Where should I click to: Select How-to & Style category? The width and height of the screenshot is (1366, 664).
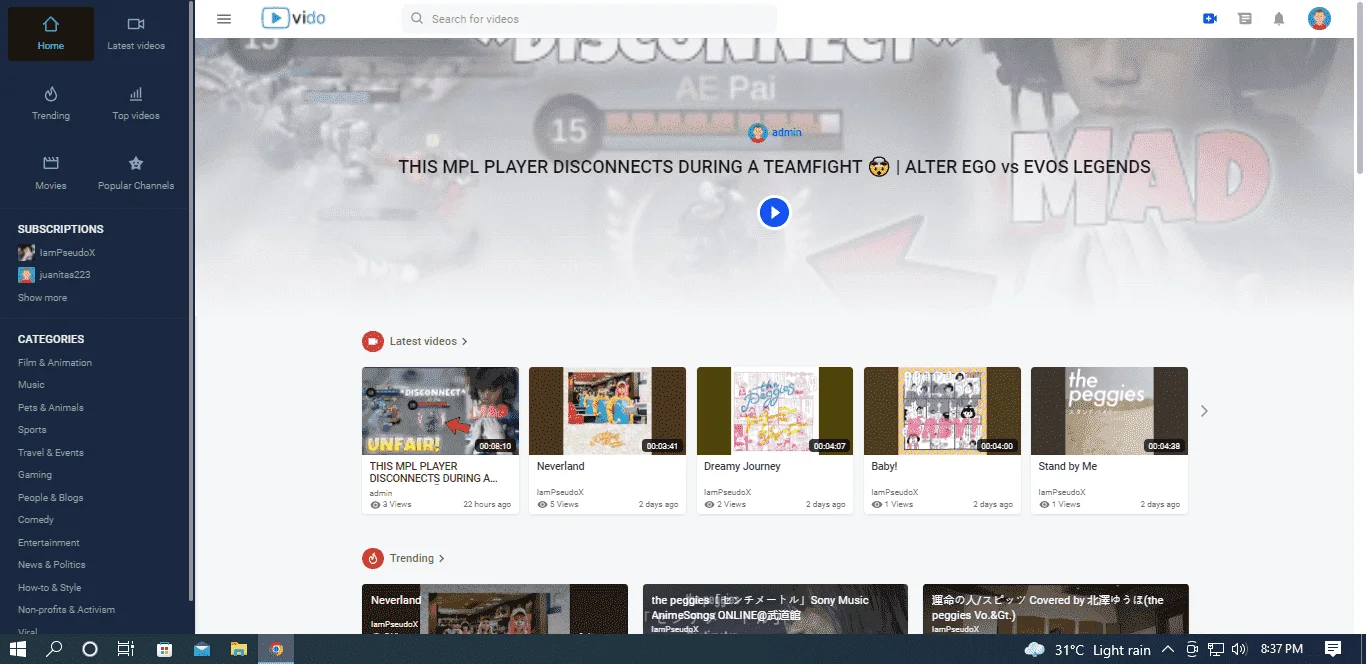coord(50,588)
